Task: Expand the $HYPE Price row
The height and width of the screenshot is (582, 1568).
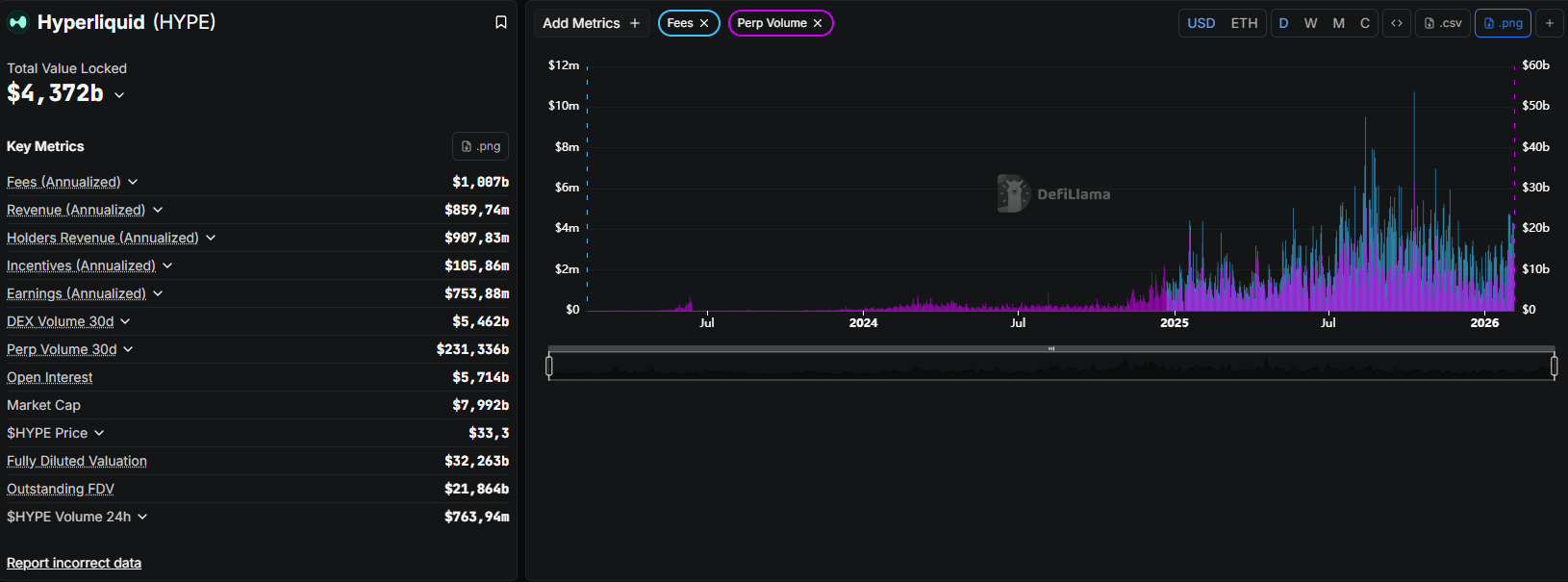Action: (x=99, y=433)
